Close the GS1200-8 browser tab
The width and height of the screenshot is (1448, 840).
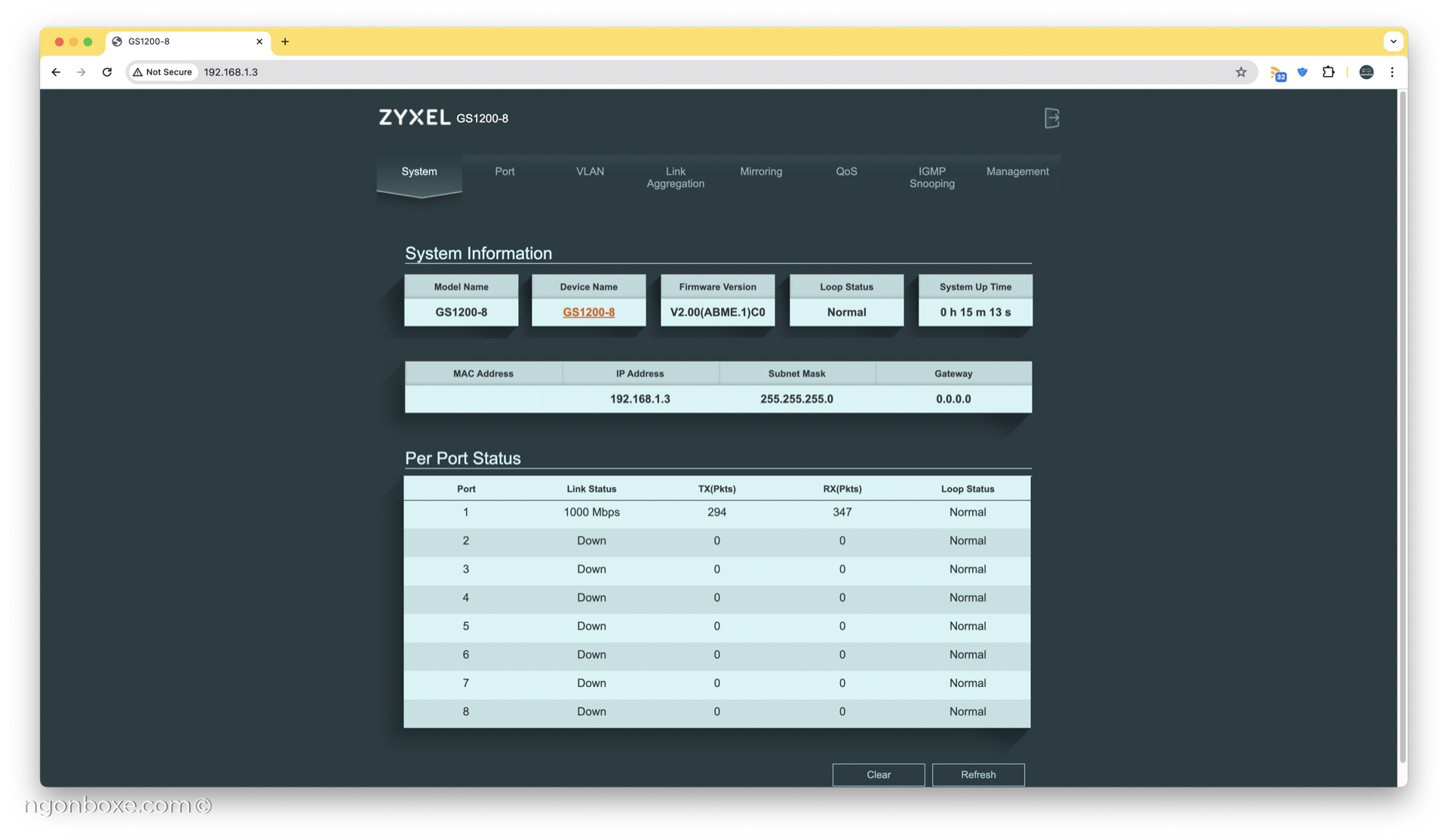[259, 41]
